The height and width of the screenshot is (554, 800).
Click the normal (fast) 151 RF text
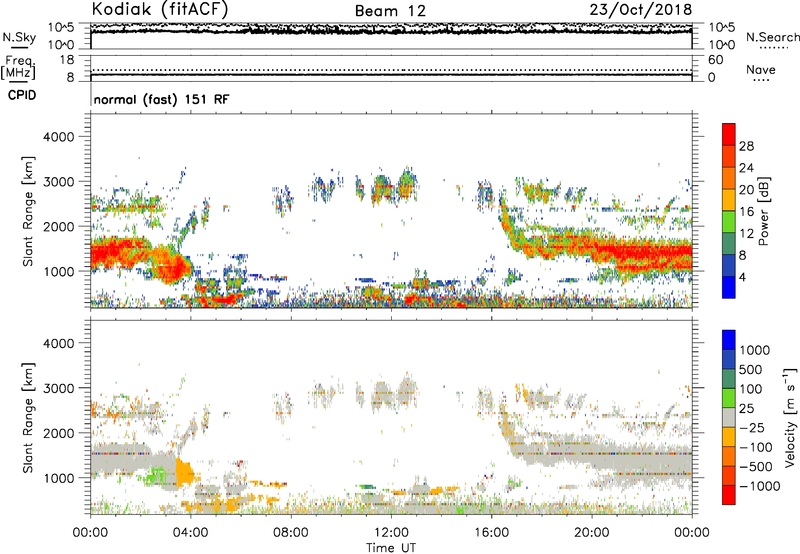[x=161, y=99]
